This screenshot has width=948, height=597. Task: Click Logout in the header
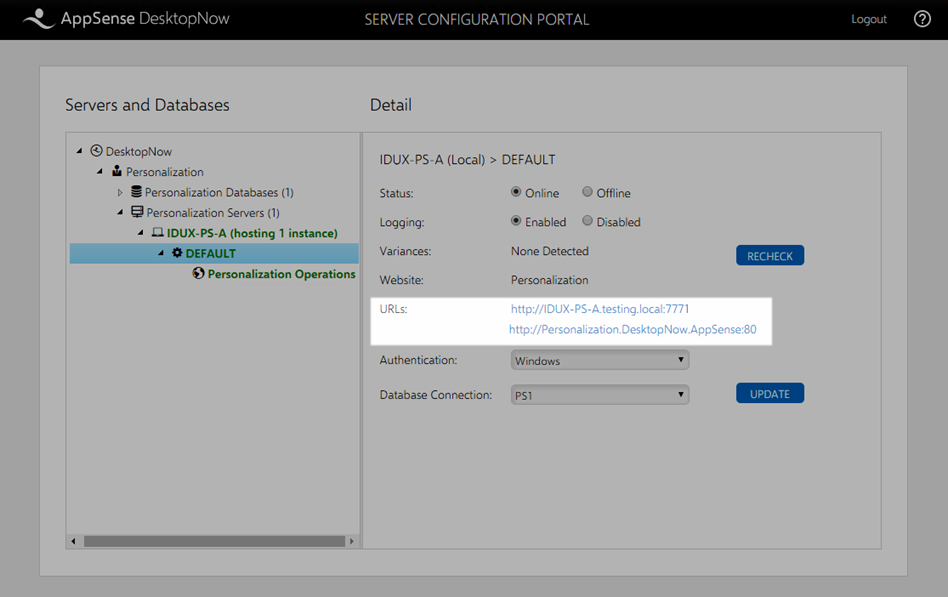pos(868,19)
